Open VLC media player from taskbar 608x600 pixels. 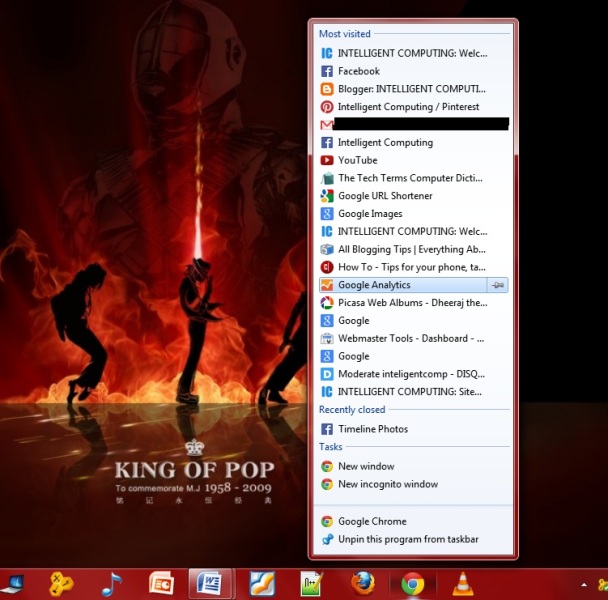(463, 584)
